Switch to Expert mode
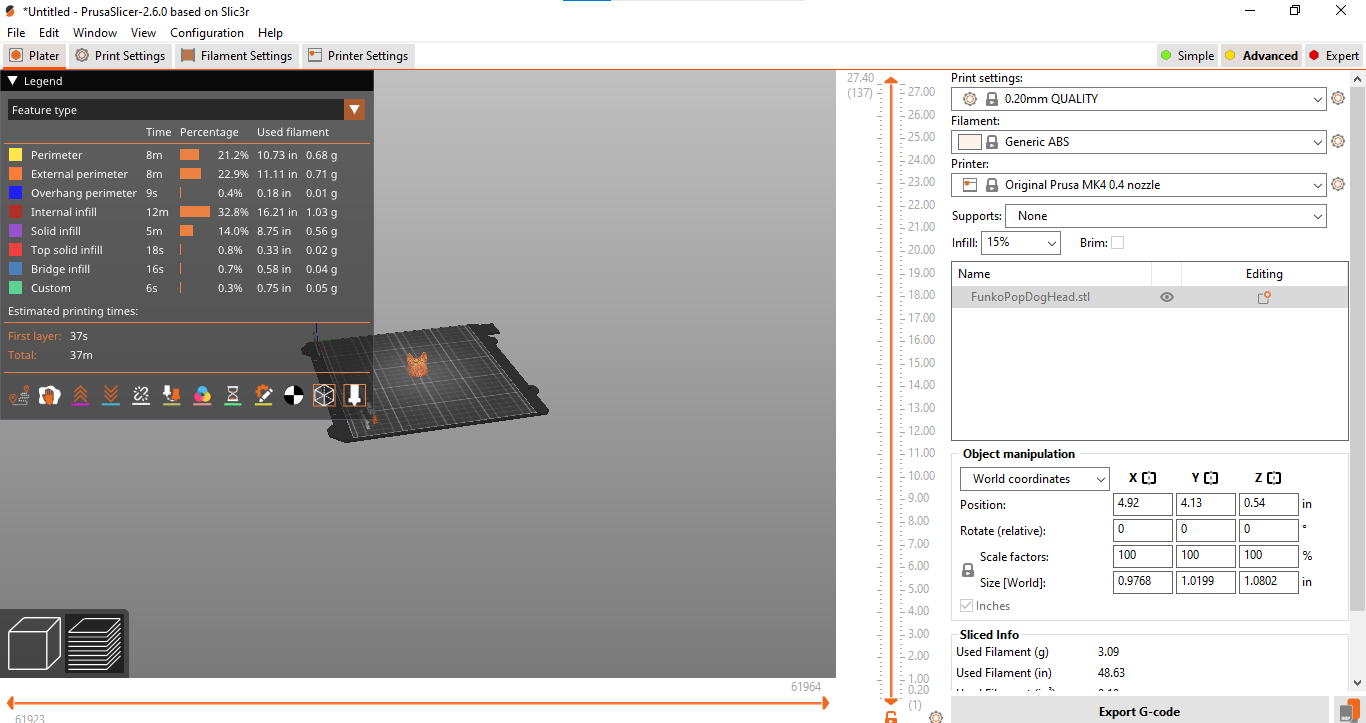The image size is (1366, 723). pyautogui.click(x=1334, y=56)
